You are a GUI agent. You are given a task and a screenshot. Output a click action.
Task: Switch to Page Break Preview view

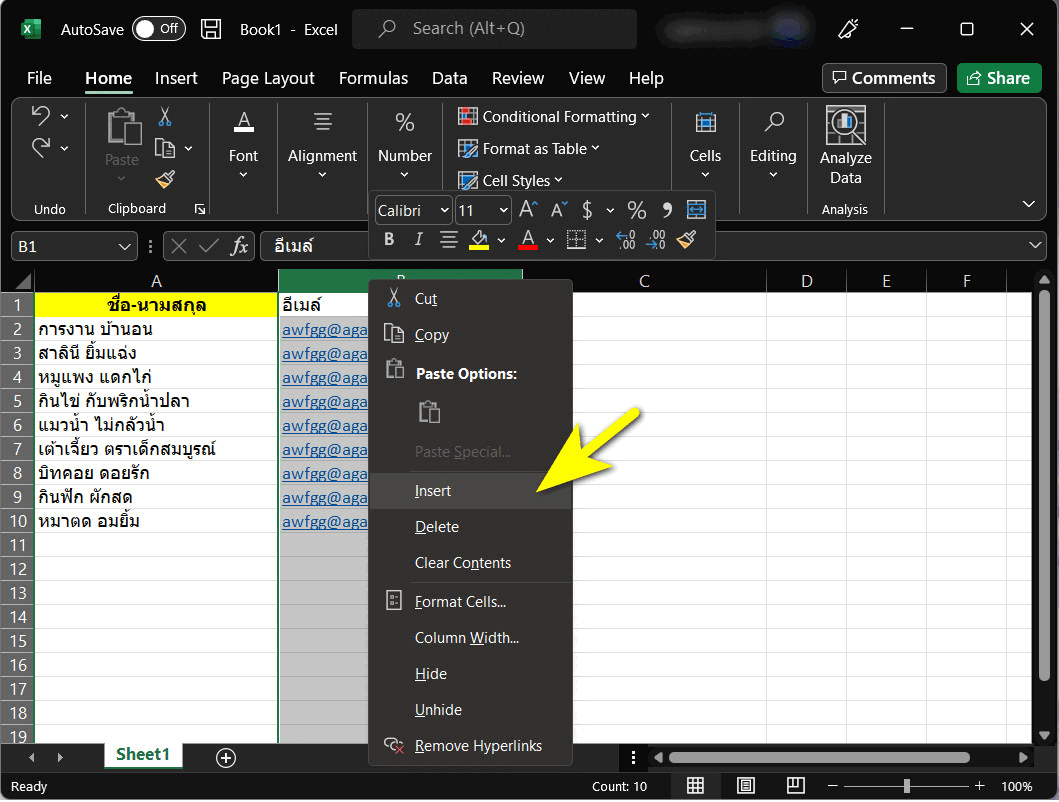pos(797,786)
